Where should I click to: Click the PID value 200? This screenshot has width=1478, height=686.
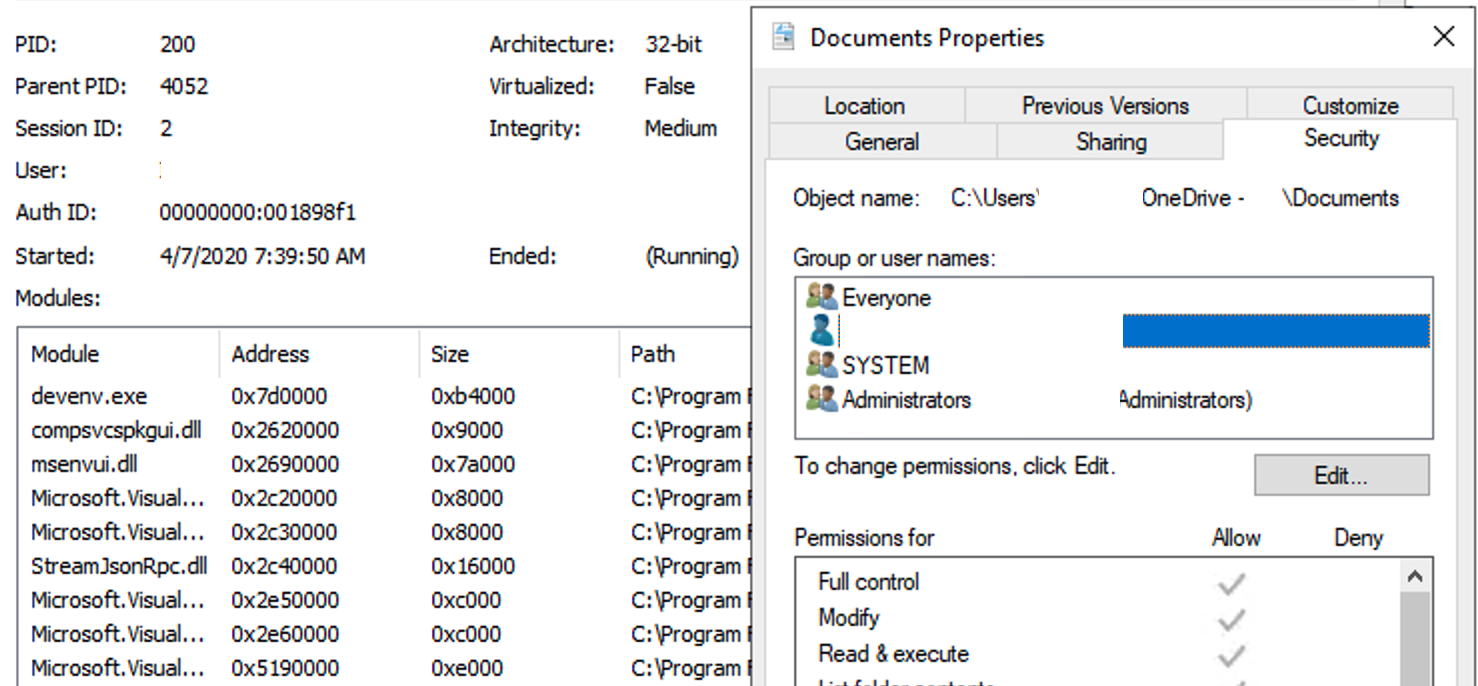point(177,44)
